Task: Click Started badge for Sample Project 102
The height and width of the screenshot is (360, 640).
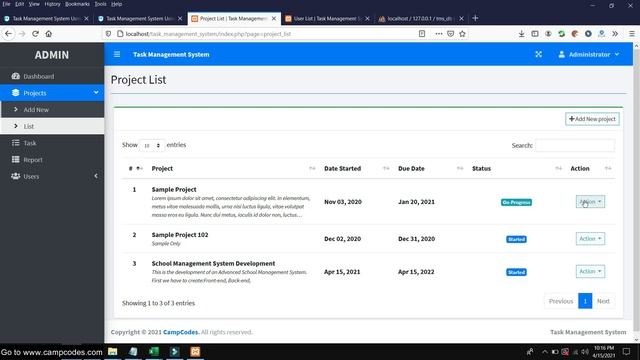Action: pos(516,239)
